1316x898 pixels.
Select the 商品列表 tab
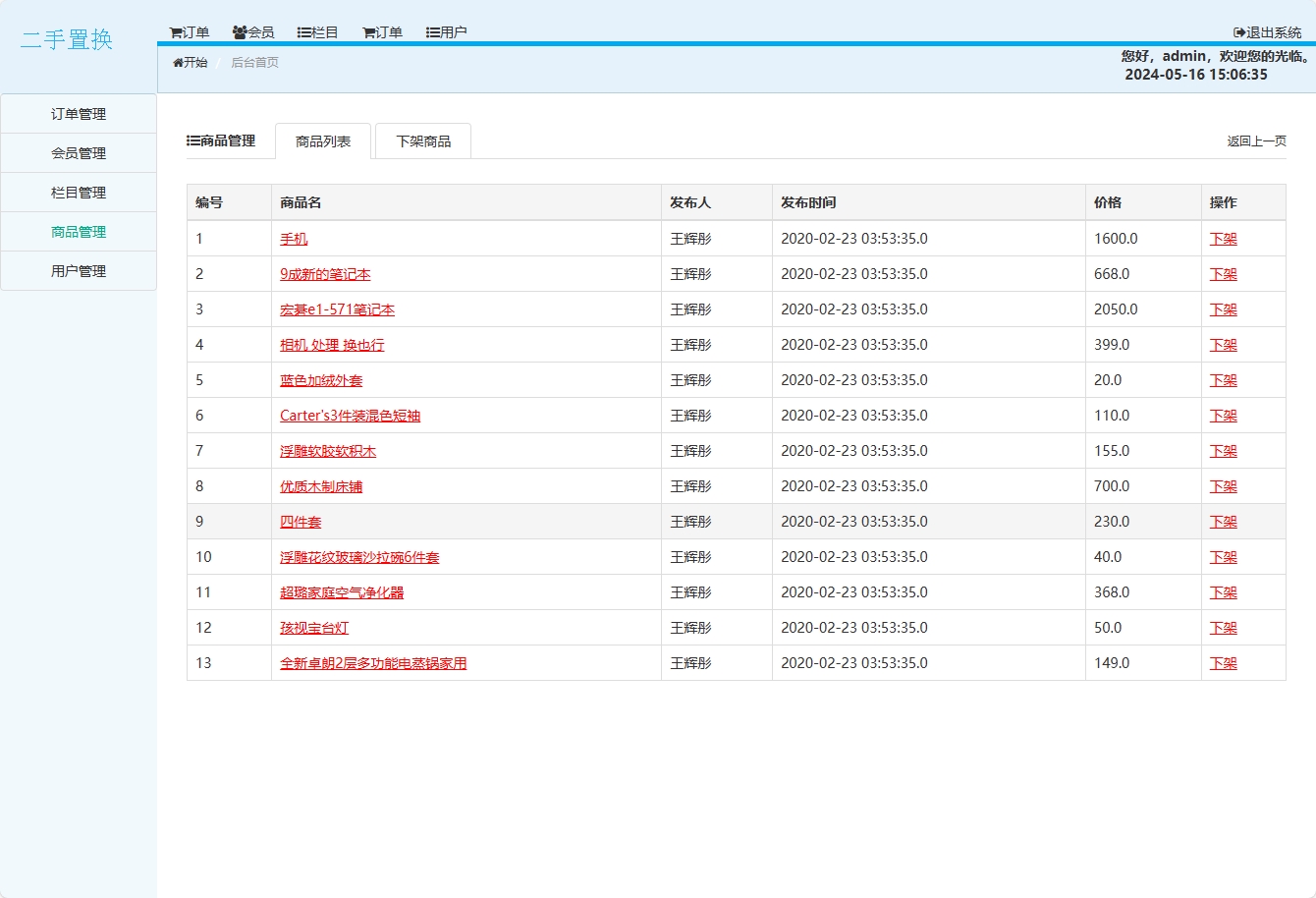(323, 141)
